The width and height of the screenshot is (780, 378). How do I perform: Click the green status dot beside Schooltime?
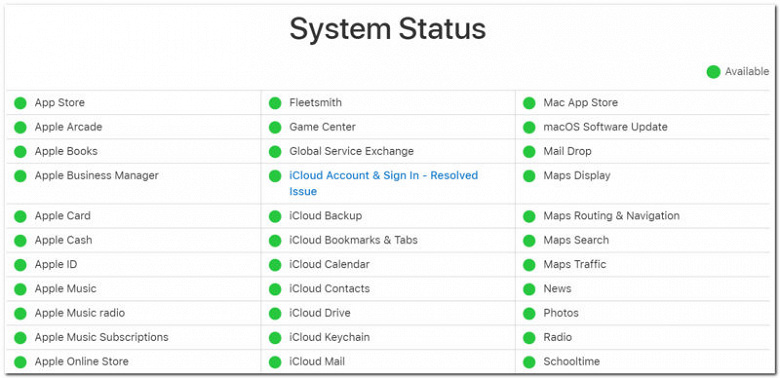point(529,362)
